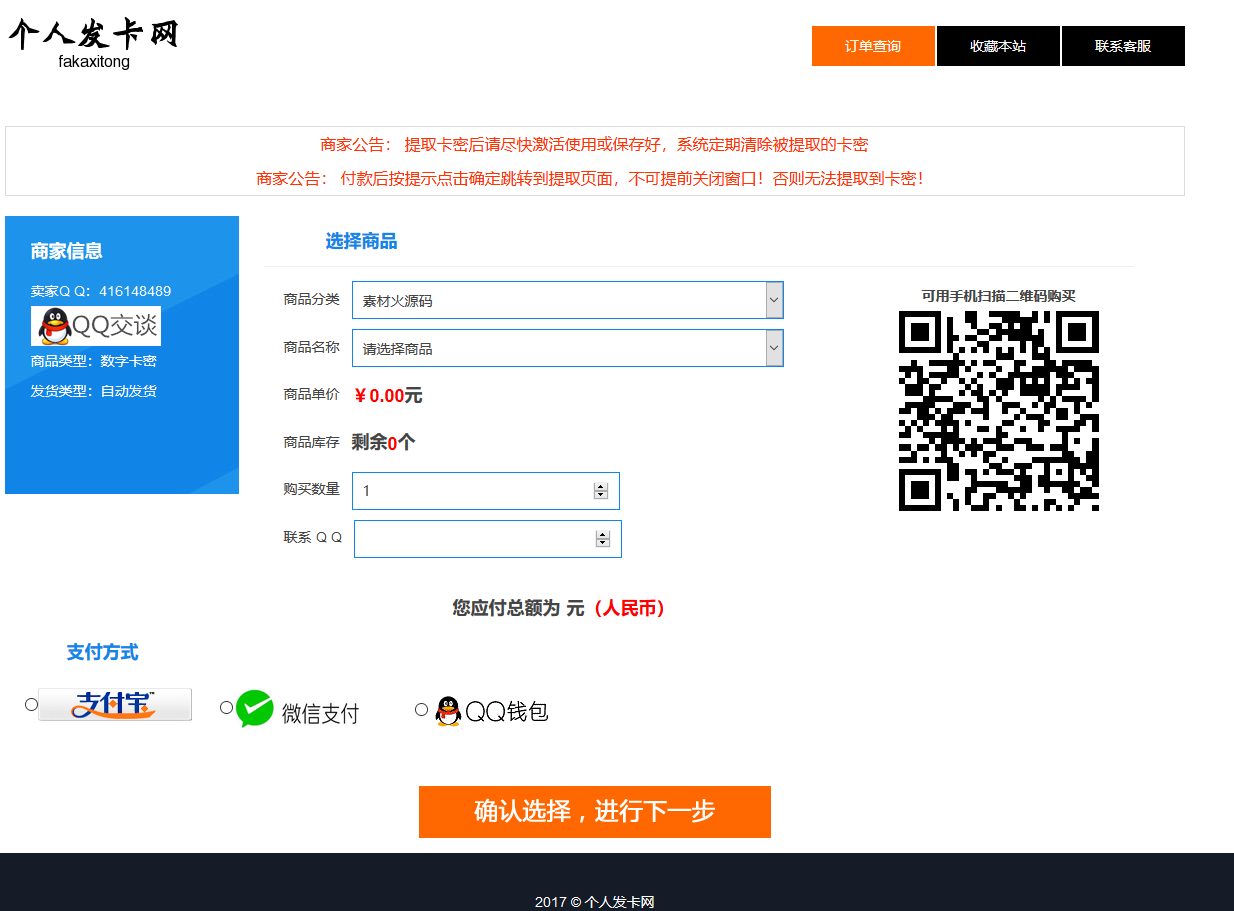Click the 联系QQ field up spinner
Viewport: 1234px width, 911px height.
[x=603, y=535]
